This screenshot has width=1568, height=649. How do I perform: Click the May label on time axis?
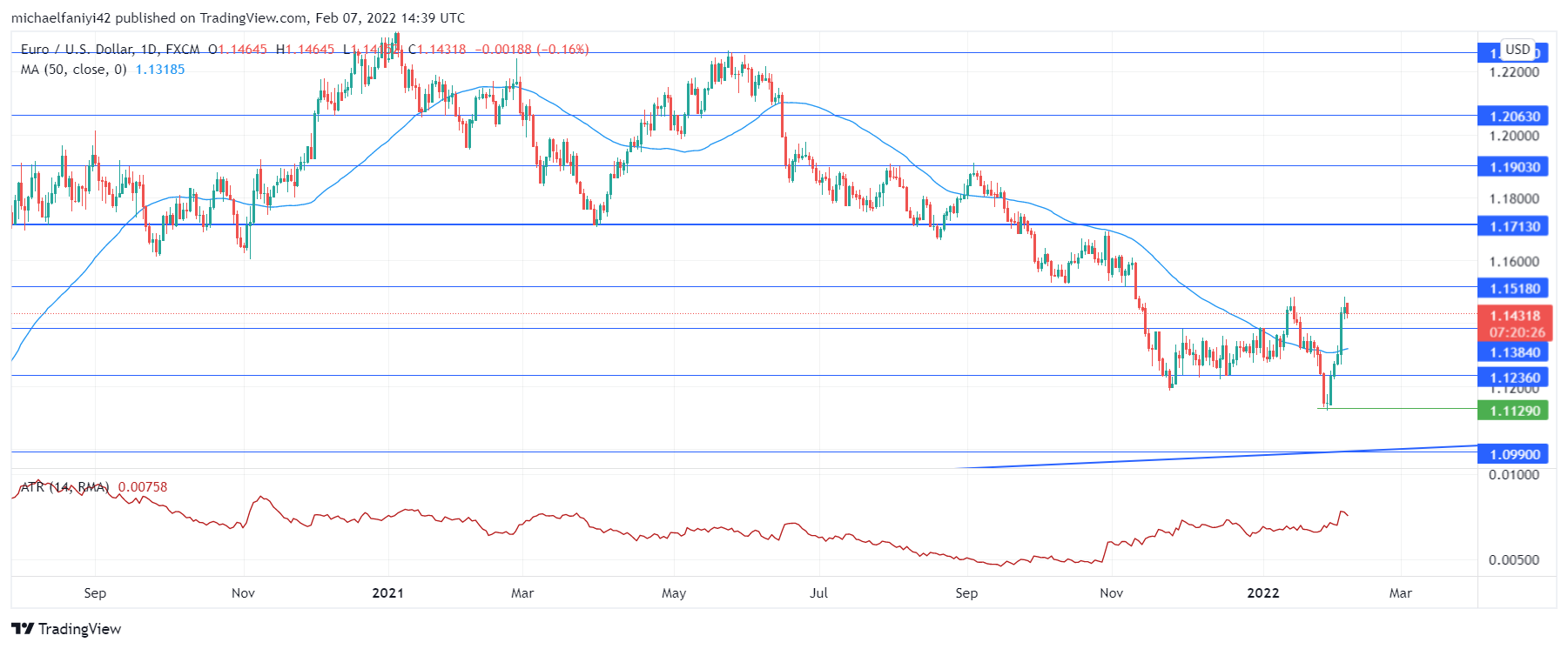click(x=674, y=593)
